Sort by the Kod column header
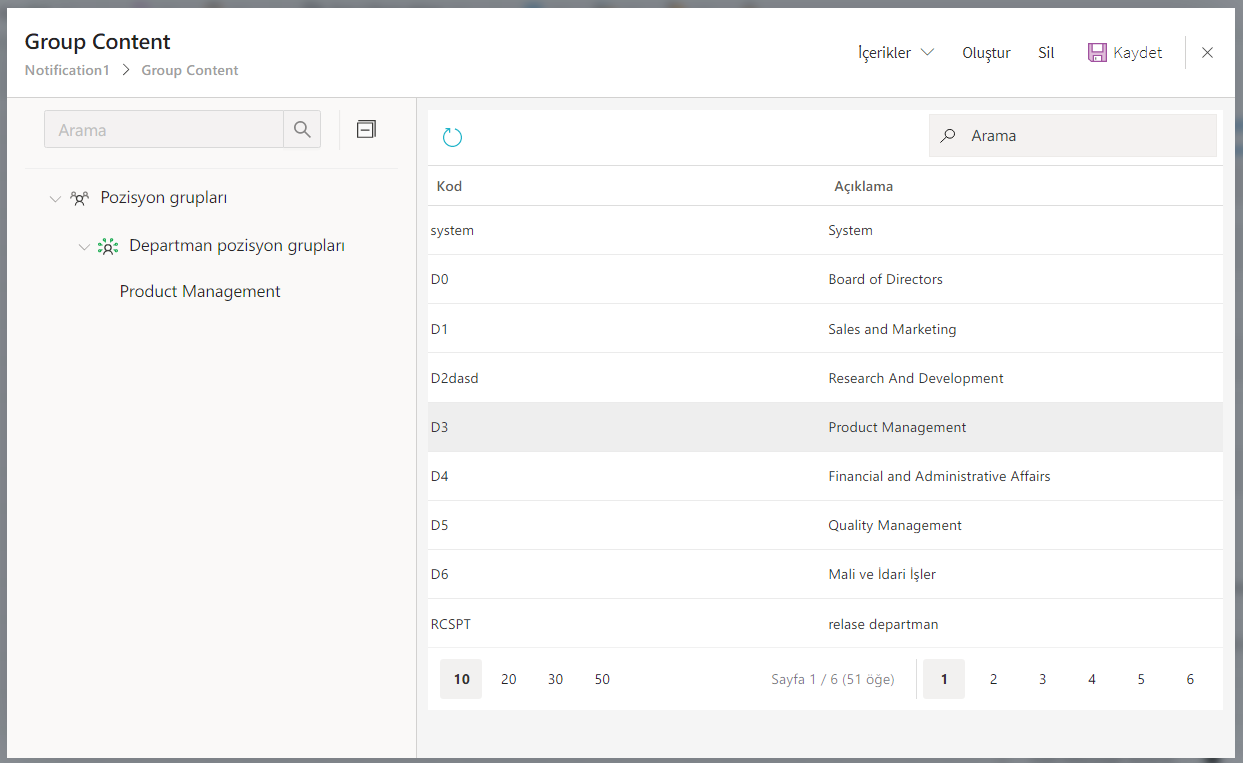 pyautogui.click(x=449, y=186)
